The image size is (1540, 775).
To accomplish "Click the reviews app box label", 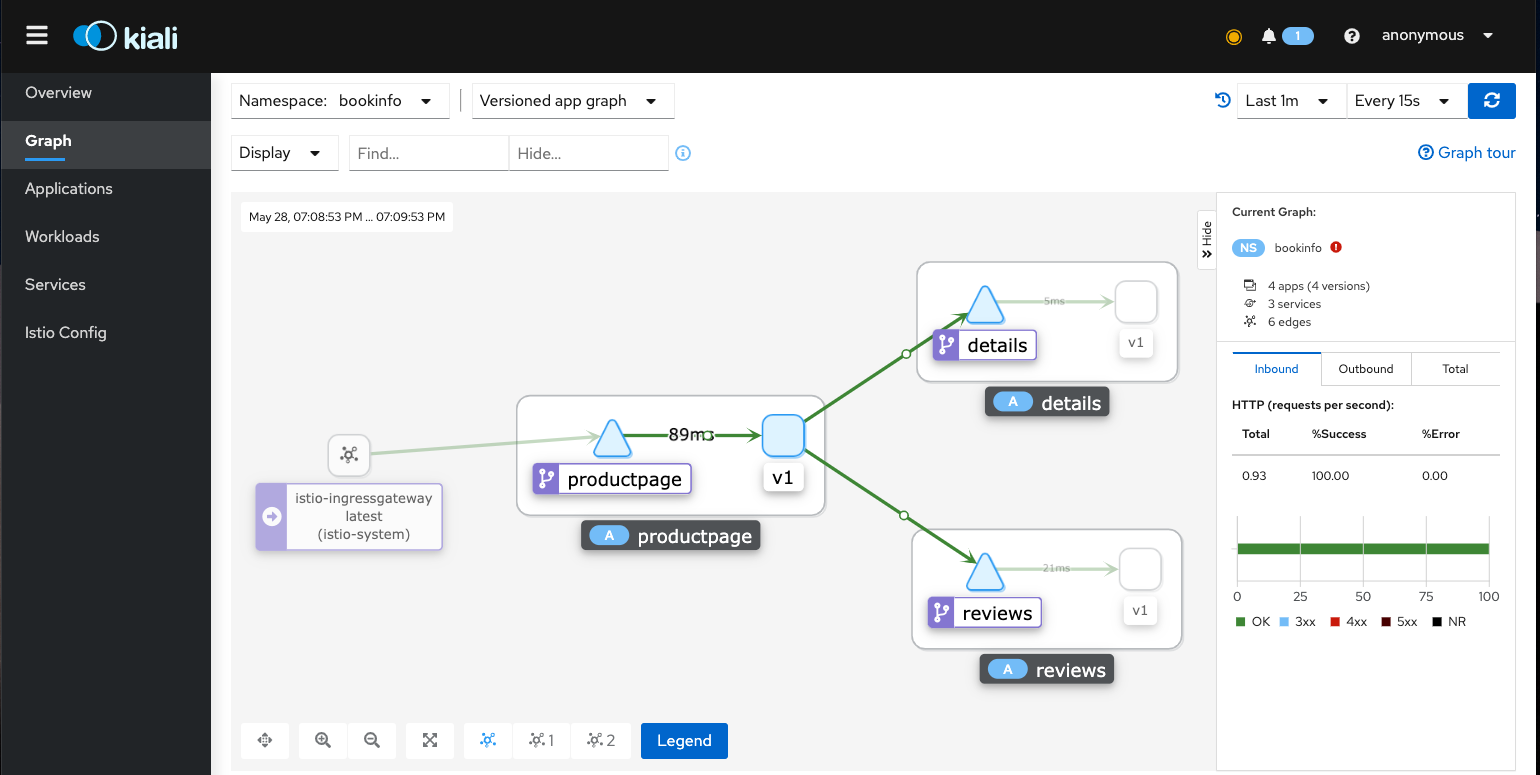I will (1046, 670).
